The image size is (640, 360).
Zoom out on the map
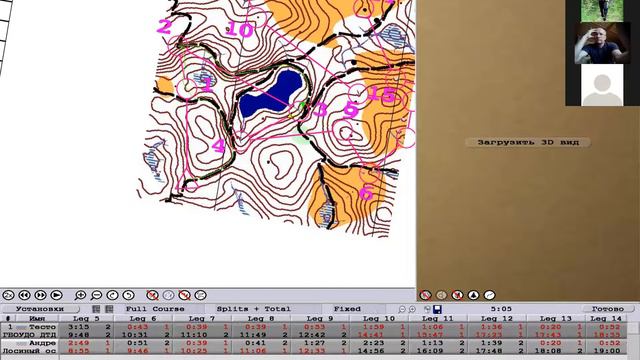coord(96,295)
